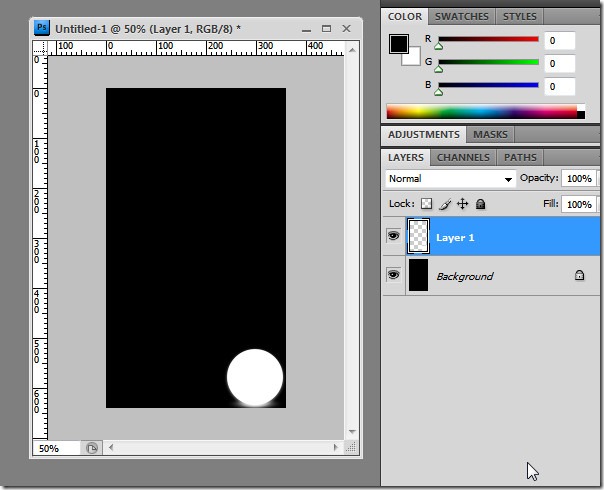The image size is (604, 490).
Task: Click the lock position move icon
Action: click(x=462, y=204)
